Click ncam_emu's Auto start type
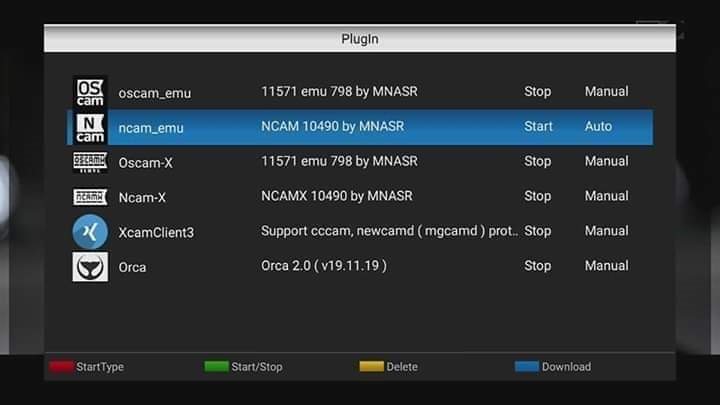Screen dimensions: 720x405 [598, 126]
